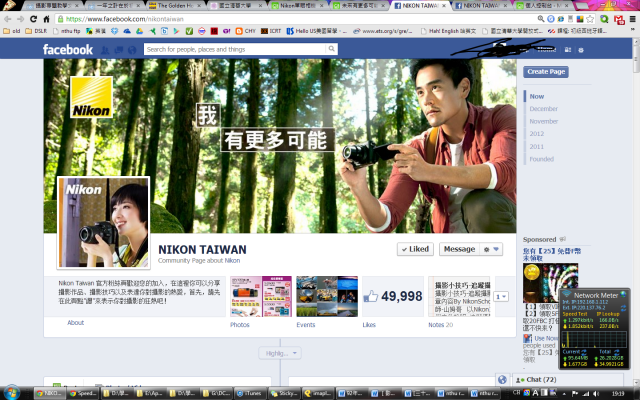The width and height of the screenshot is (640, 400).
Task: Click the Message button
Action: [459, 249]
